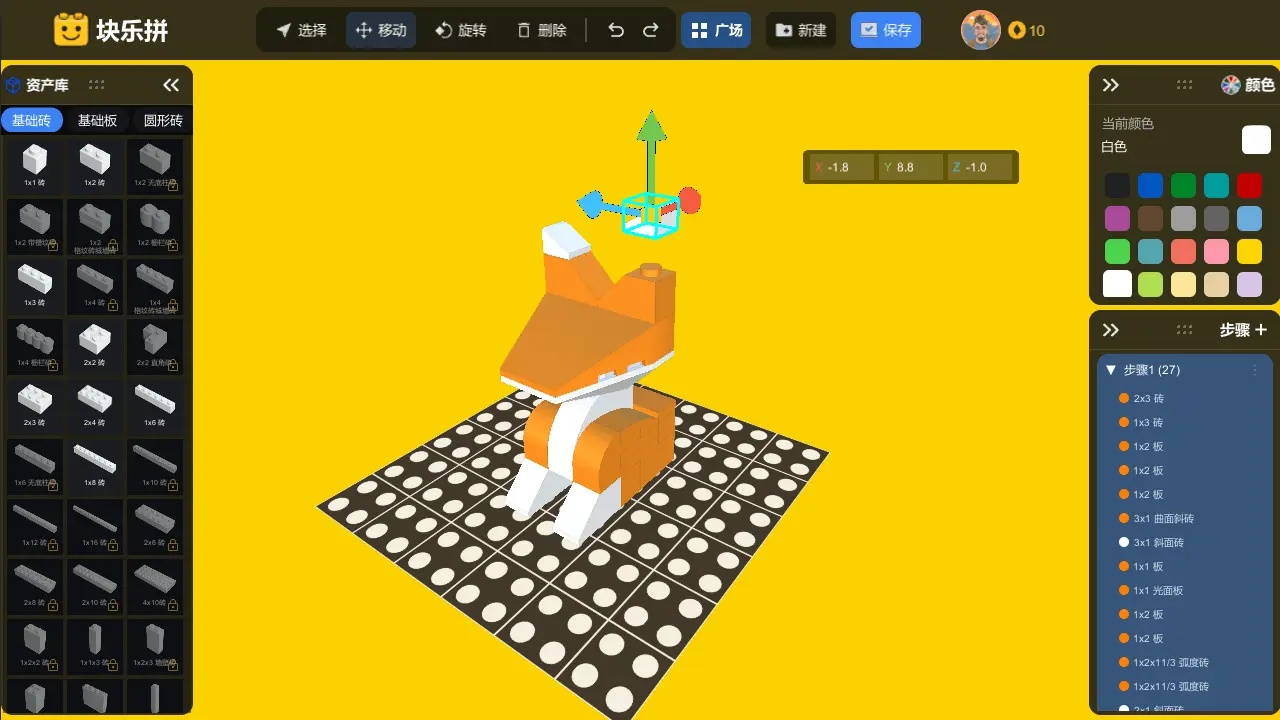1280x720 pixels.
Task: Choose the 旋转 (rotate) tool
Action: [461, 30]
